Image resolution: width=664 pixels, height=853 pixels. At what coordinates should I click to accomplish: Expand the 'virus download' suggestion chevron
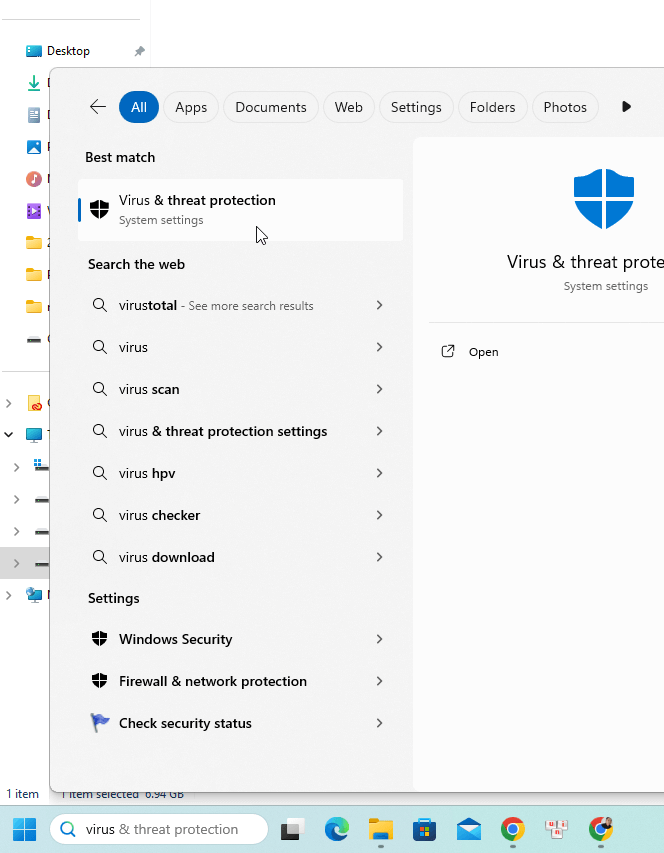click(x=380, y=557)
